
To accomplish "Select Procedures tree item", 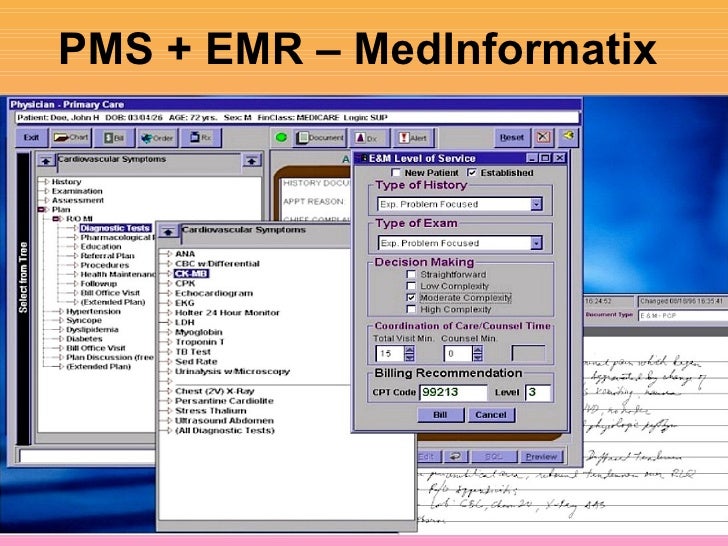I will (x=105, y=265).
